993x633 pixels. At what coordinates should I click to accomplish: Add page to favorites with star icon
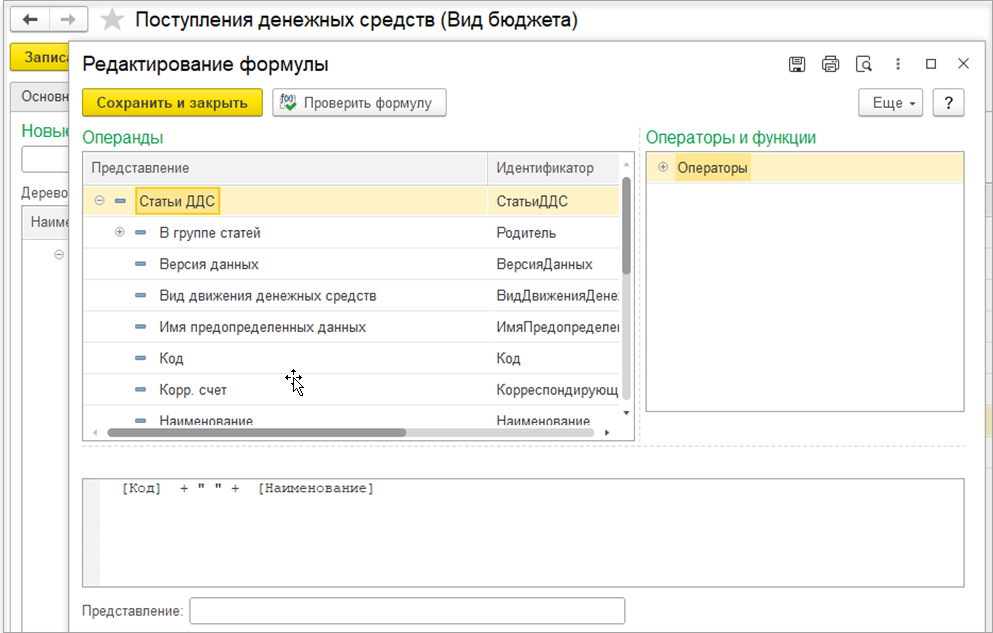tap(114, 20)
